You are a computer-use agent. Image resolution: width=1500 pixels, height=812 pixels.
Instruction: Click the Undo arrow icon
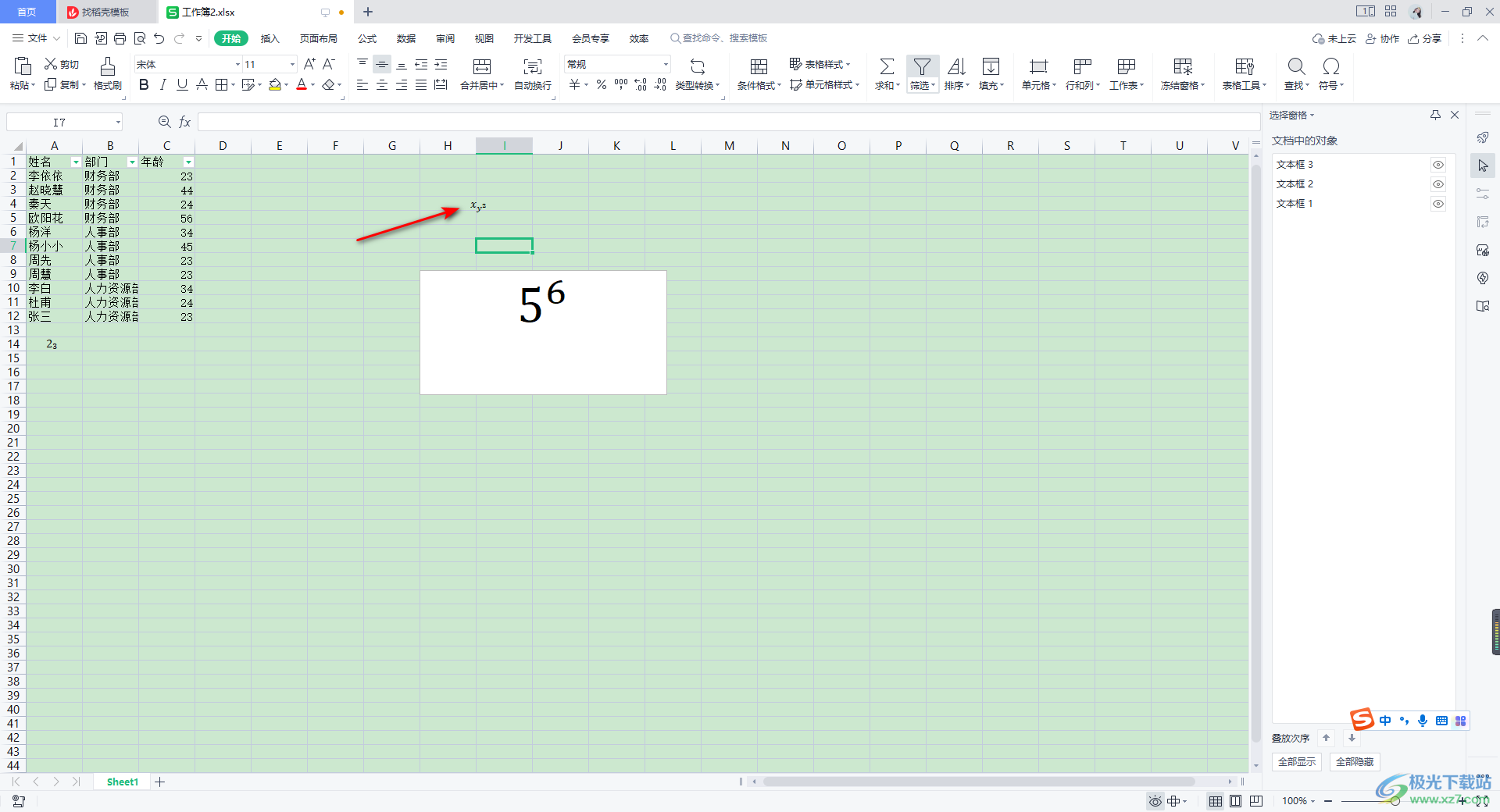click(x=159, y=38)
